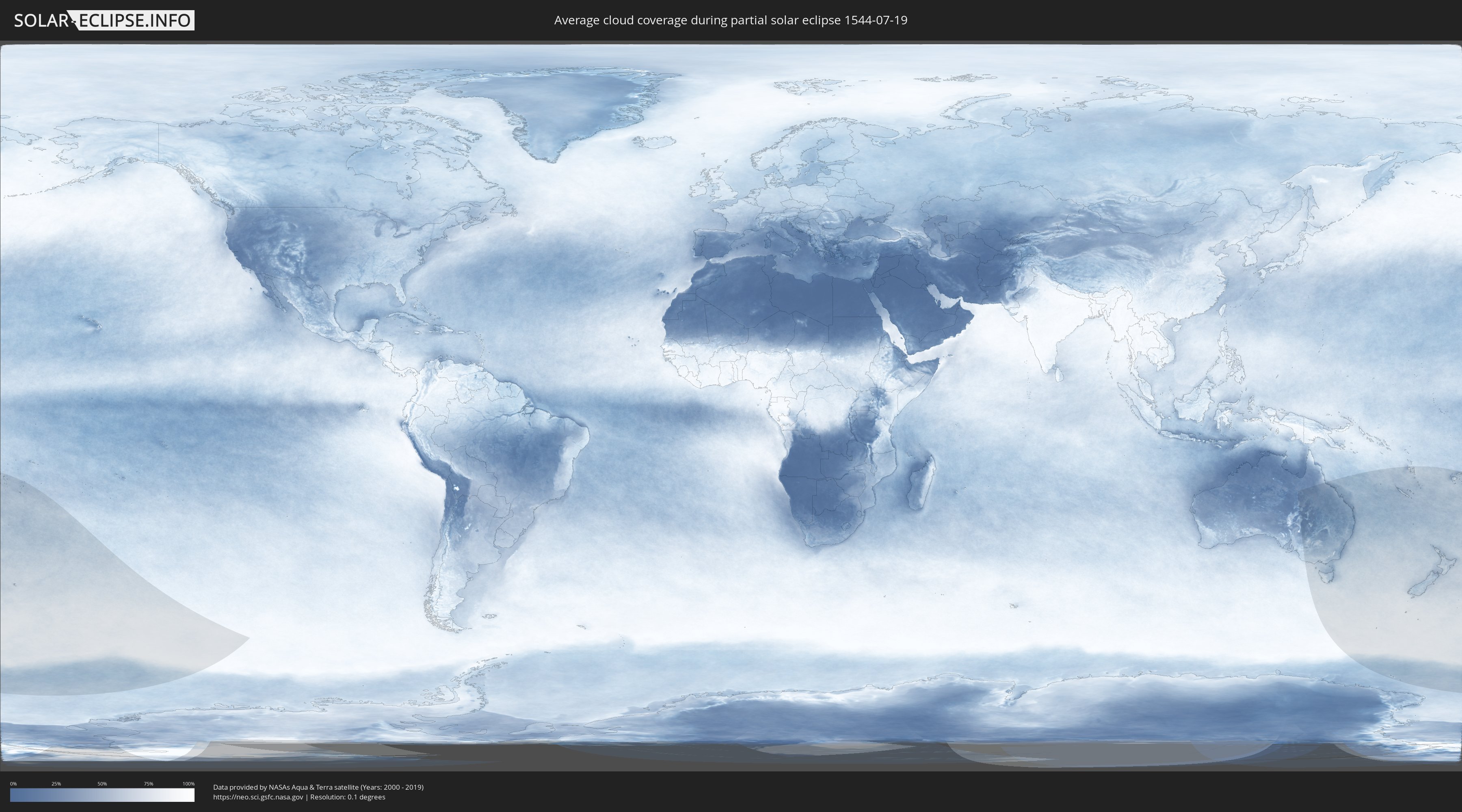
Task: Click the '75%' legend label
Action: (148, 784)
